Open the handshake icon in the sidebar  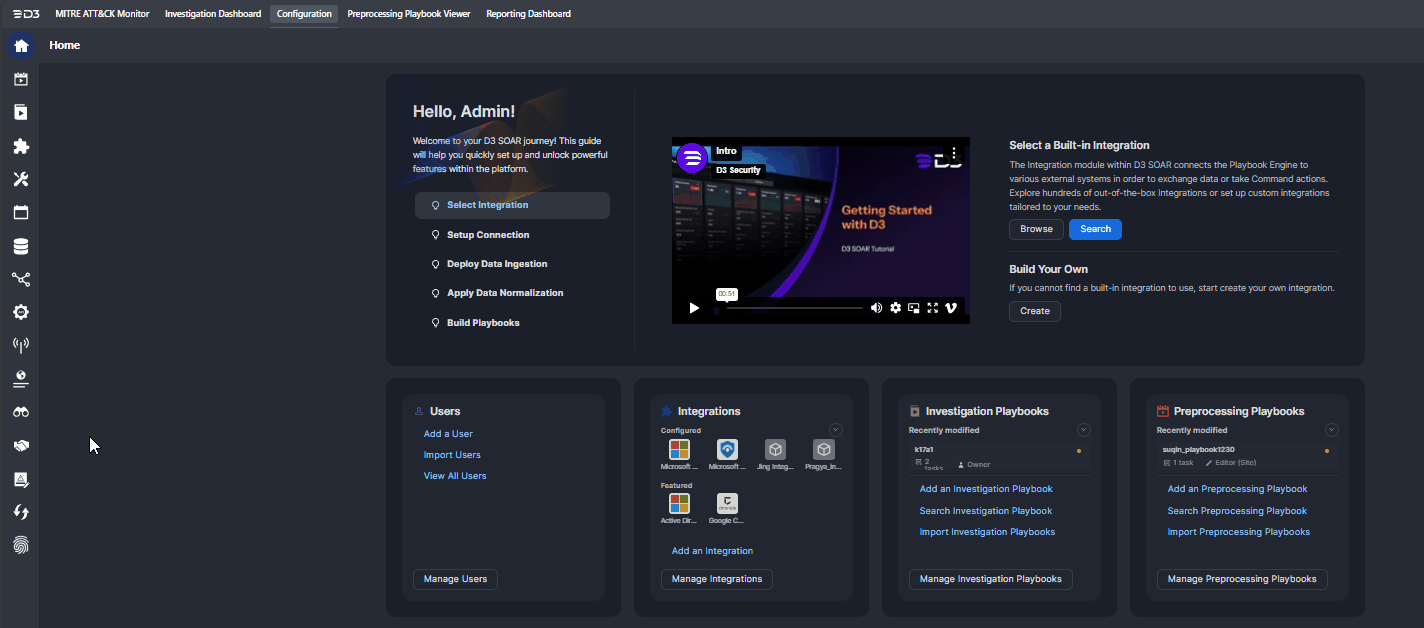[x=20, y=446]
